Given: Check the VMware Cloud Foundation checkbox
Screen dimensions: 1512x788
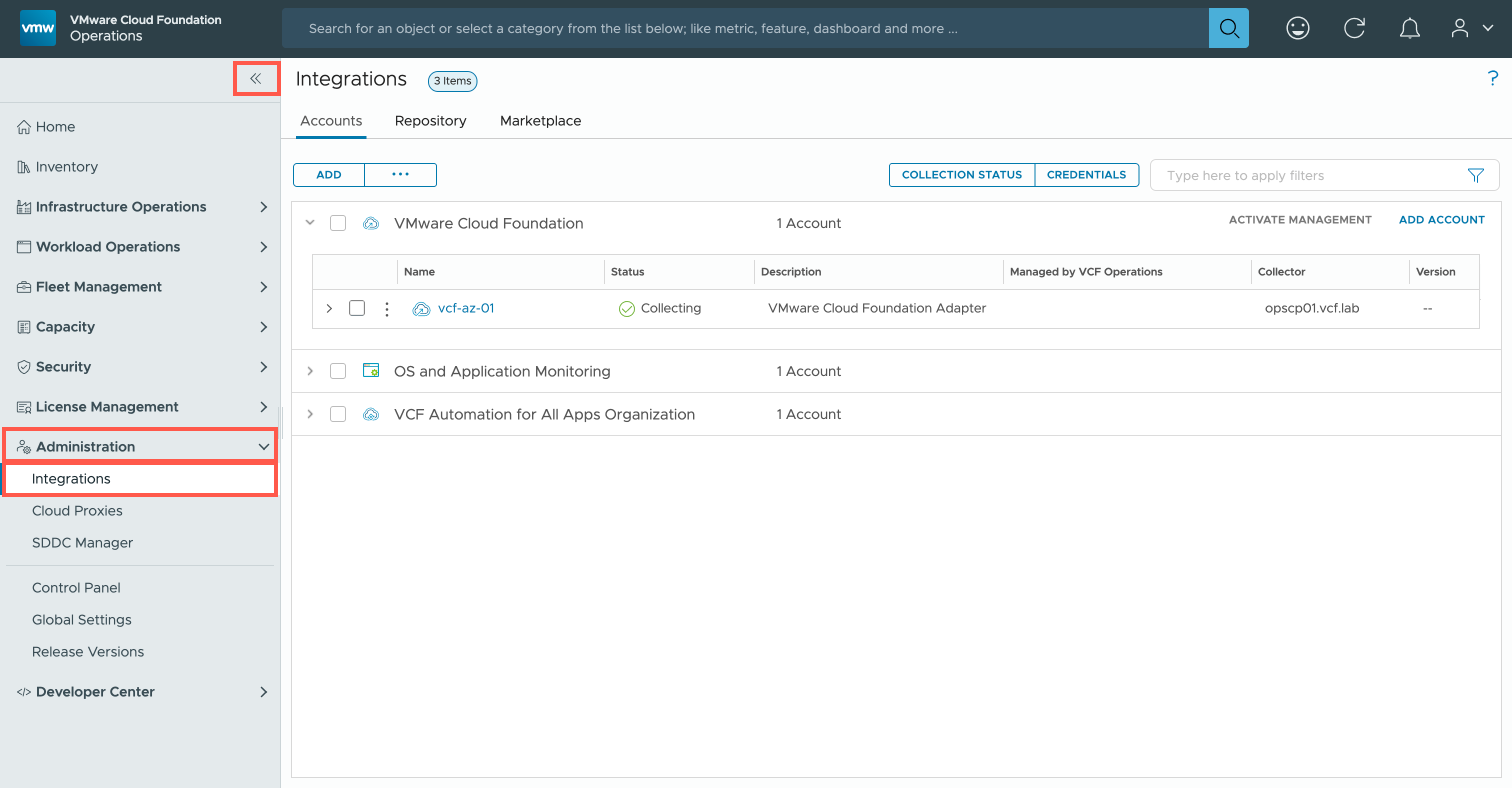Looking at the screenshot, I should point(338,223).
